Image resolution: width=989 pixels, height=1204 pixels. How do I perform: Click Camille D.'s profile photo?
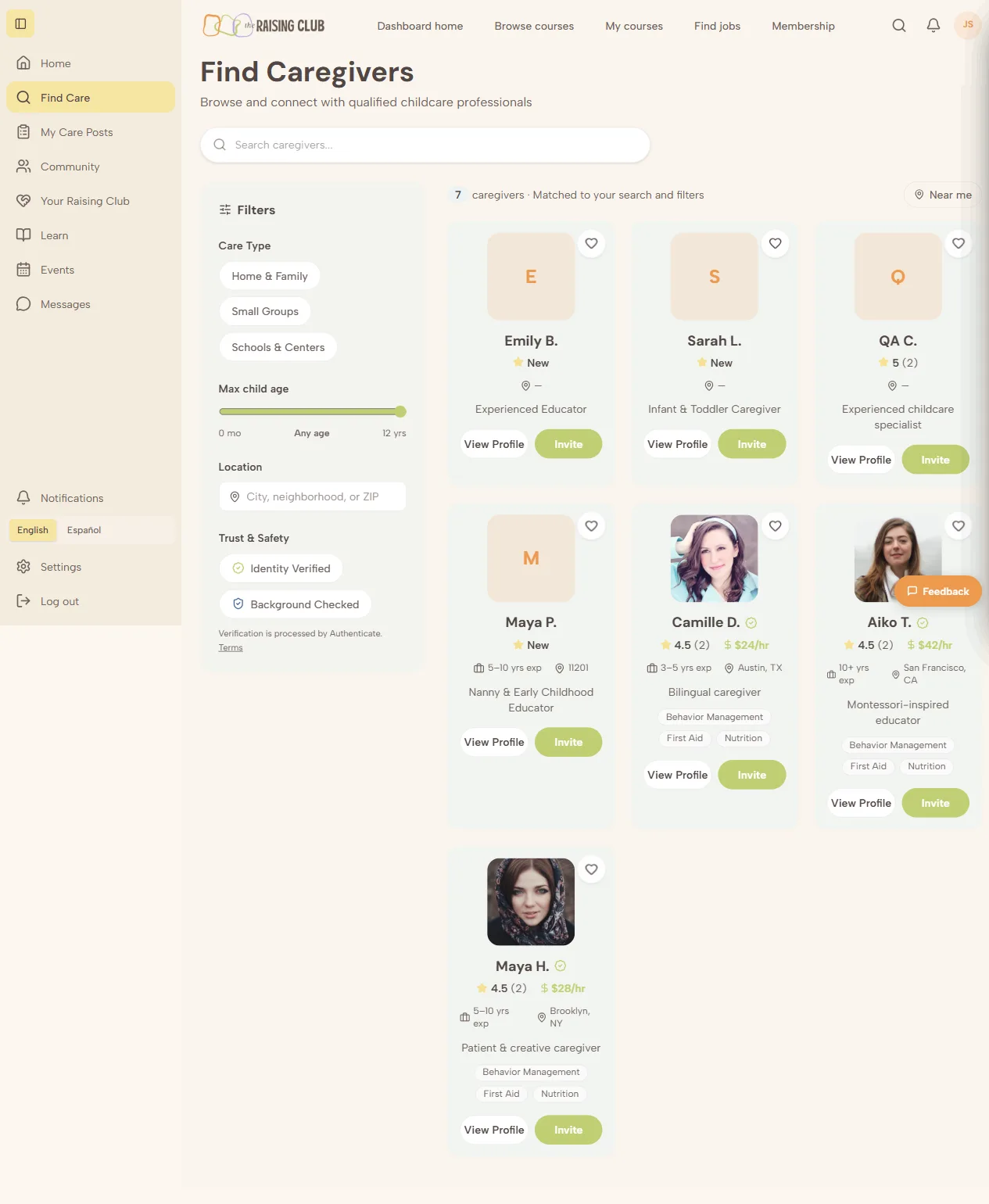tap(714, 558)
